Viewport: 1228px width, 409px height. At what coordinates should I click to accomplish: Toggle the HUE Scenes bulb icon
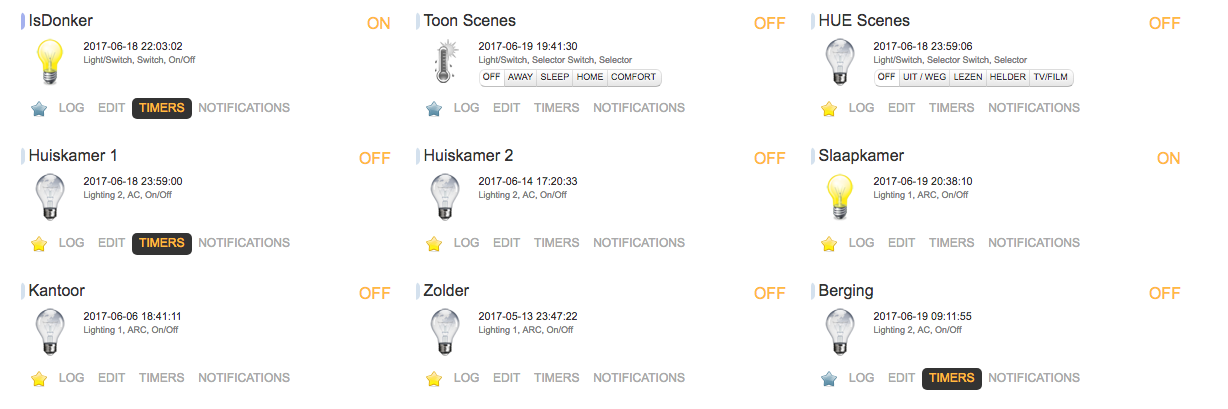(x=839, y=62)
